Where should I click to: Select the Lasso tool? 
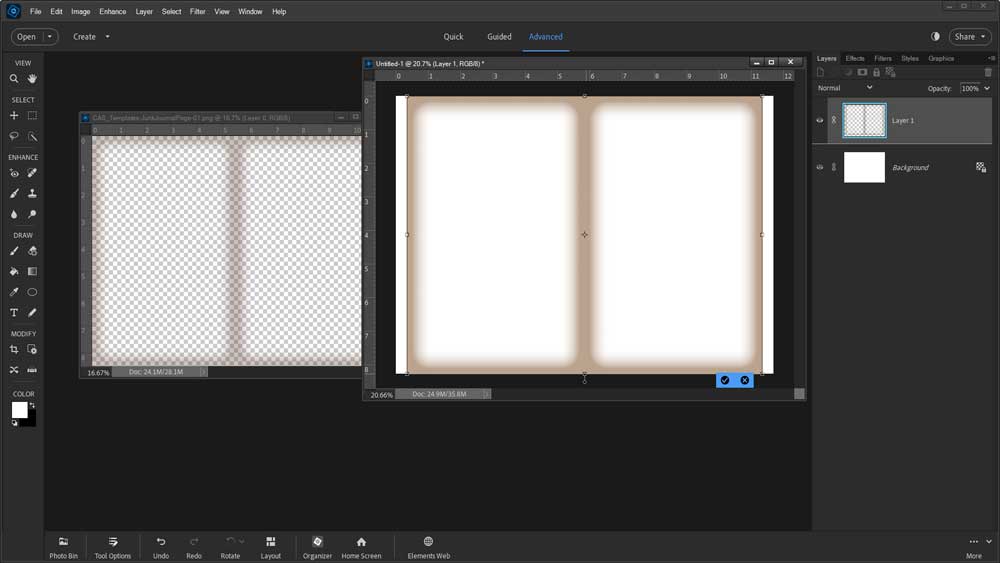coord(14,136)
